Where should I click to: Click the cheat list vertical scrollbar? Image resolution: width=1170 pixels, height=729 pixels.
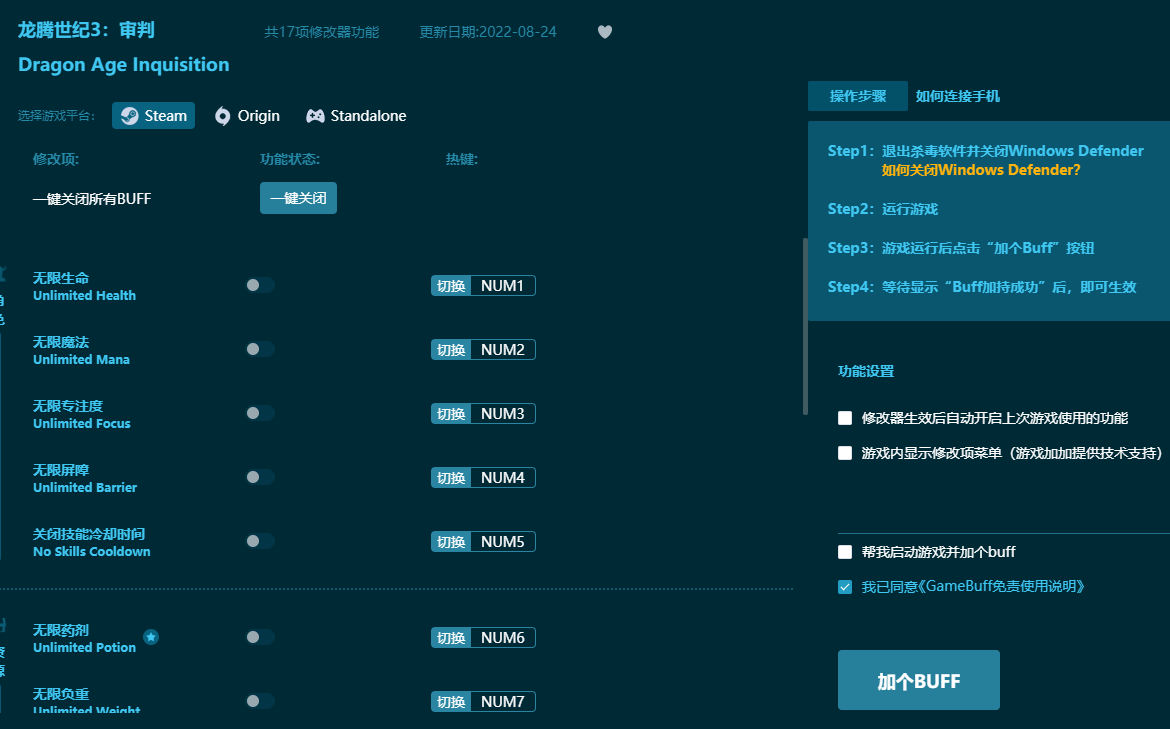coord(805,326)
